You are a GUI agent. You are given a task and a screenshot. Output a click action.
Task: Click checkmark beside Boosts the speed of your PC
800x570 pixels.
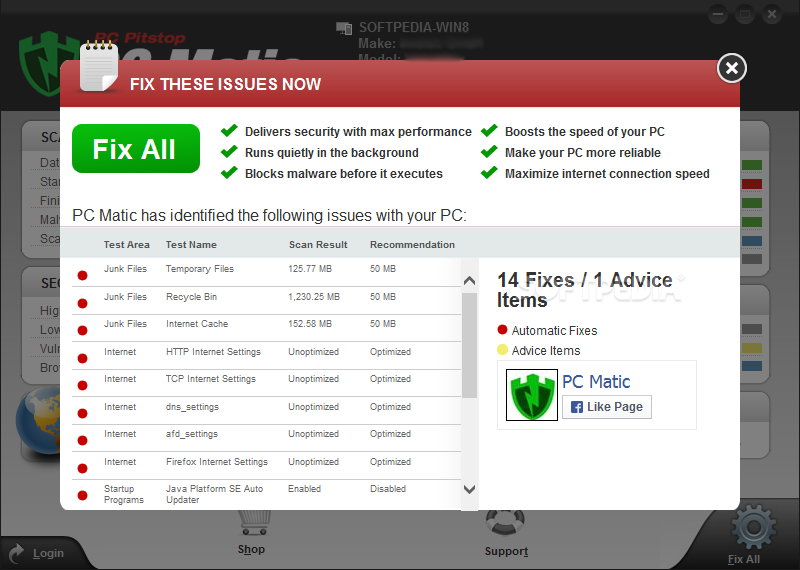489,130
